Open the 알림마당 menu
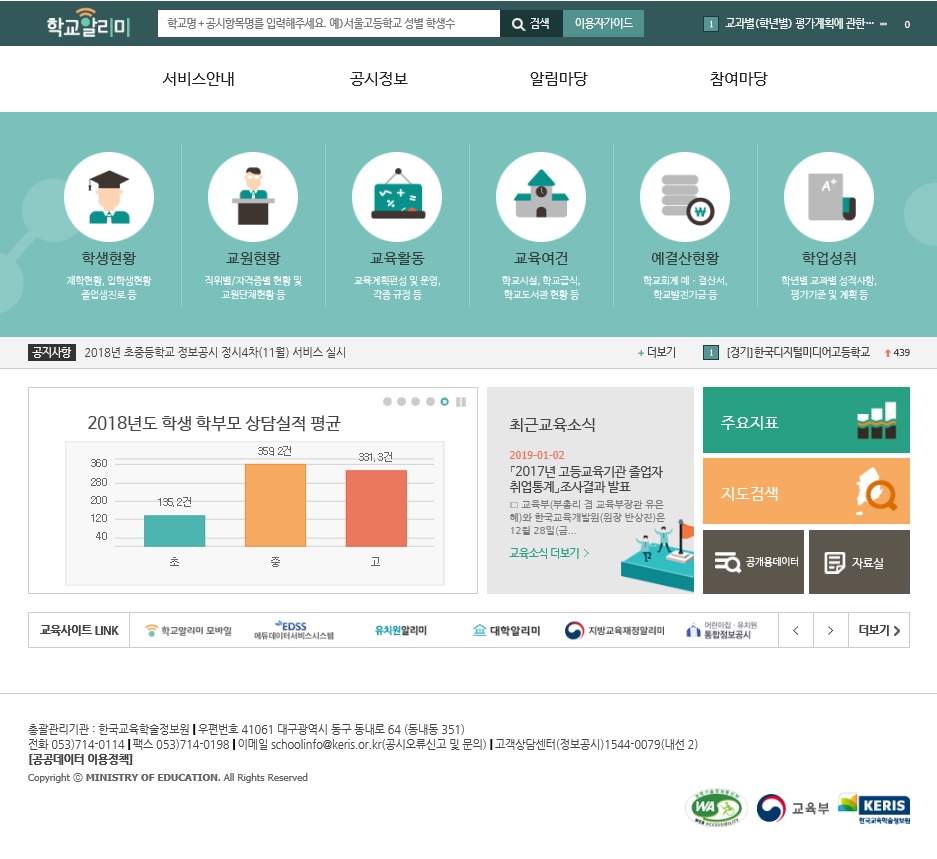 tap(558, 80)
